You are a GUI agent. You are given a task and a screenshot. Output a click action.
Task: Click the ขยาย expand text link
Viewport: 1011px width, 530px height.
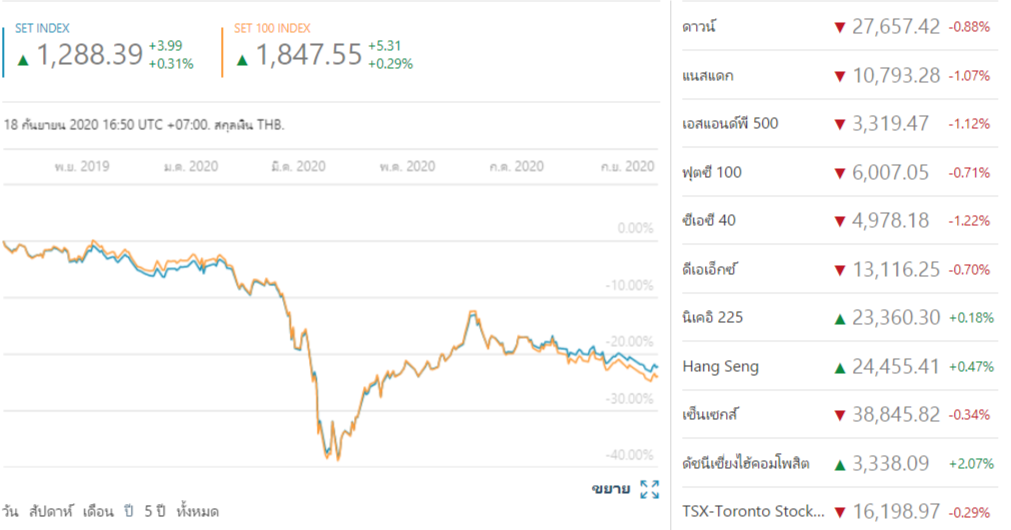click(x=610, y=489)
